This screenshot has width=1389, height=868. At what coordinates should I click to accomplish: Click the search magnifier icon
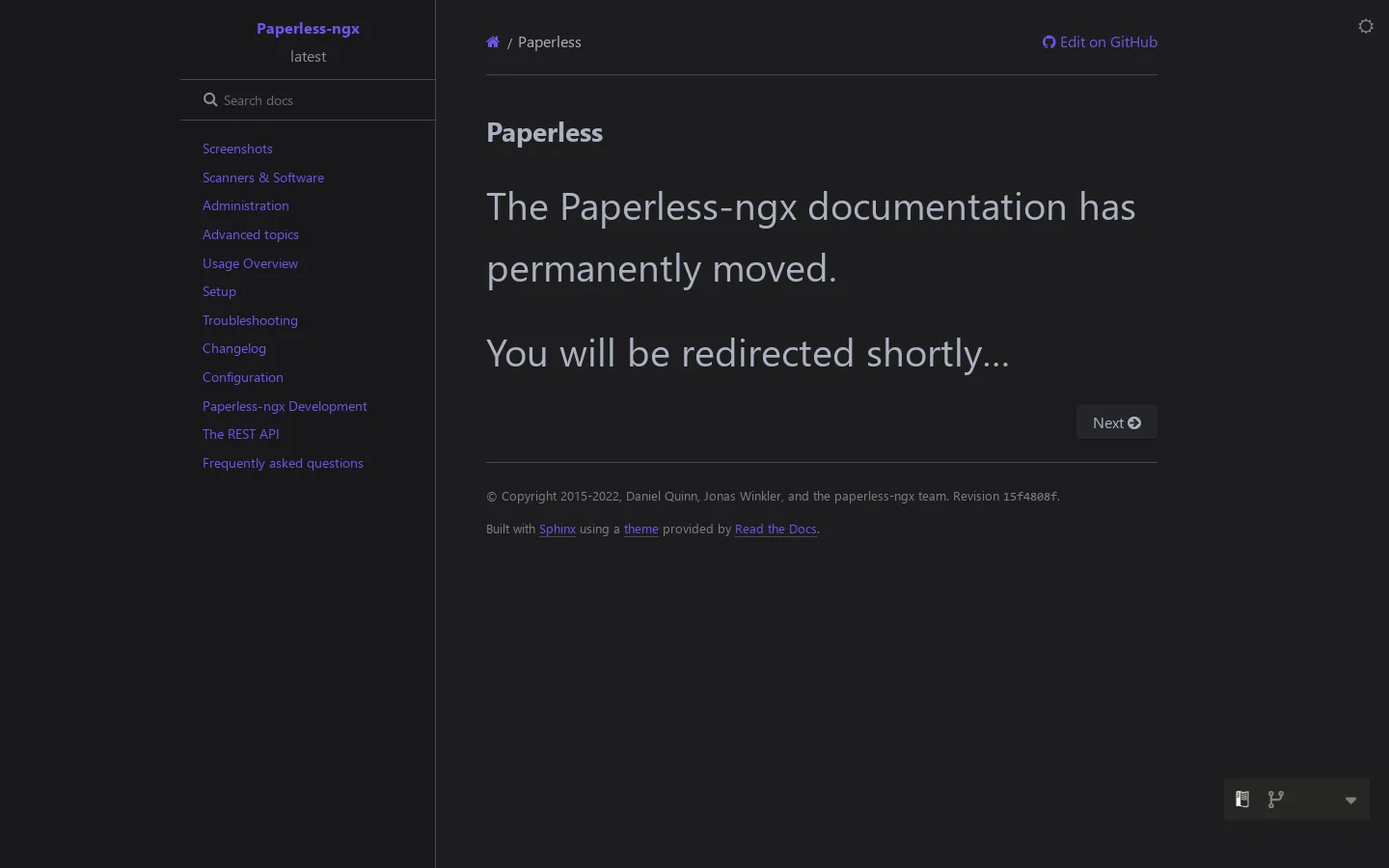coord(210,99)
